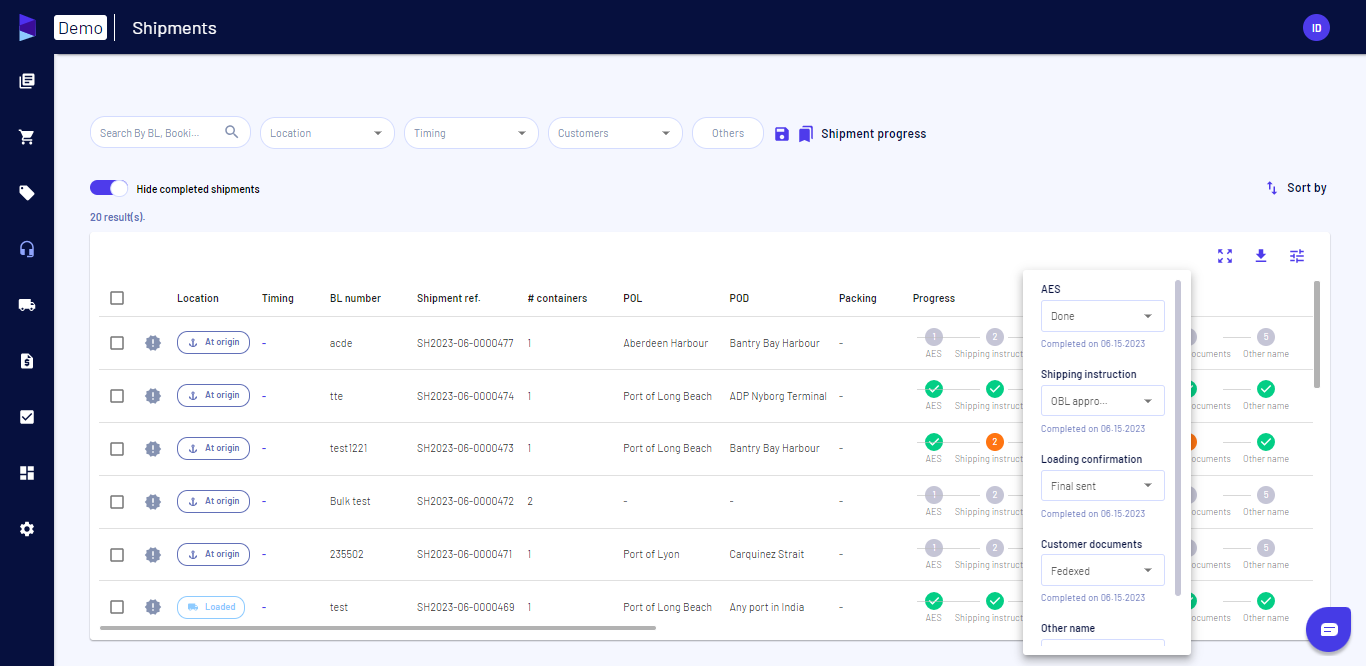Image resolution: width=1366 pixels, height=666 pixels.
Task: Open the Location filter dropdown
Action: 327,133
